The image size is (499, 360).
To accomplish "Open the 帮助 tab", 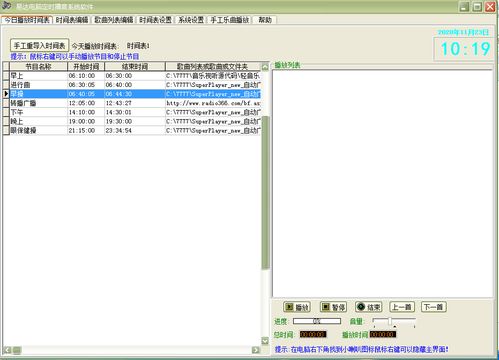I will coord(265,20).
